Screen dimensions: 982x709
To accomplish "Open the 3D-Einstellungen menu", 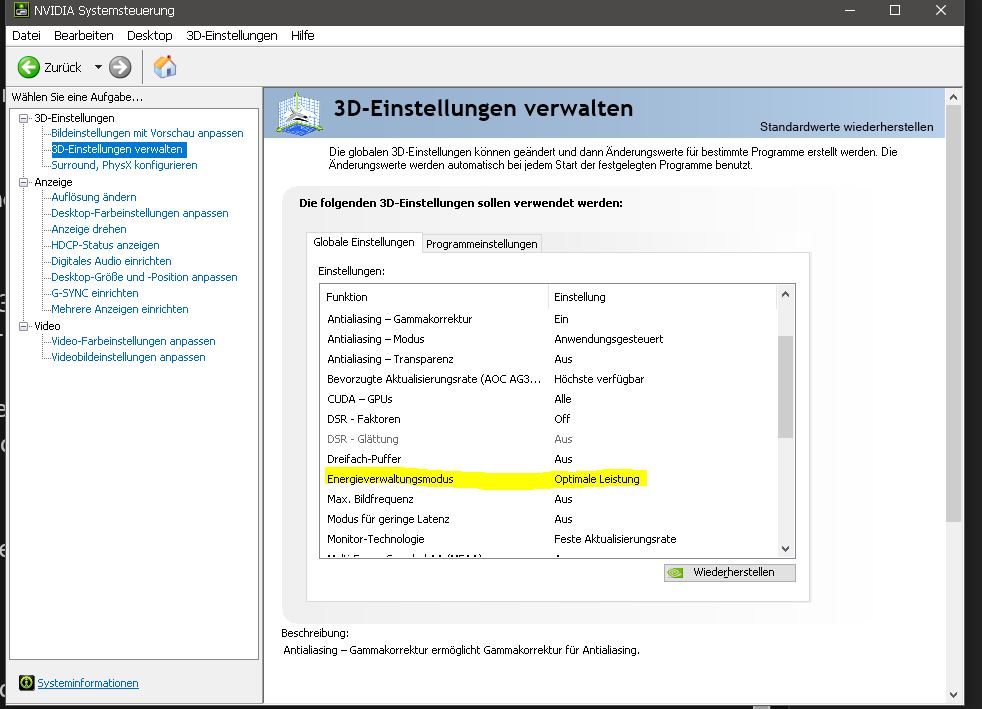I will pos(232,36).
